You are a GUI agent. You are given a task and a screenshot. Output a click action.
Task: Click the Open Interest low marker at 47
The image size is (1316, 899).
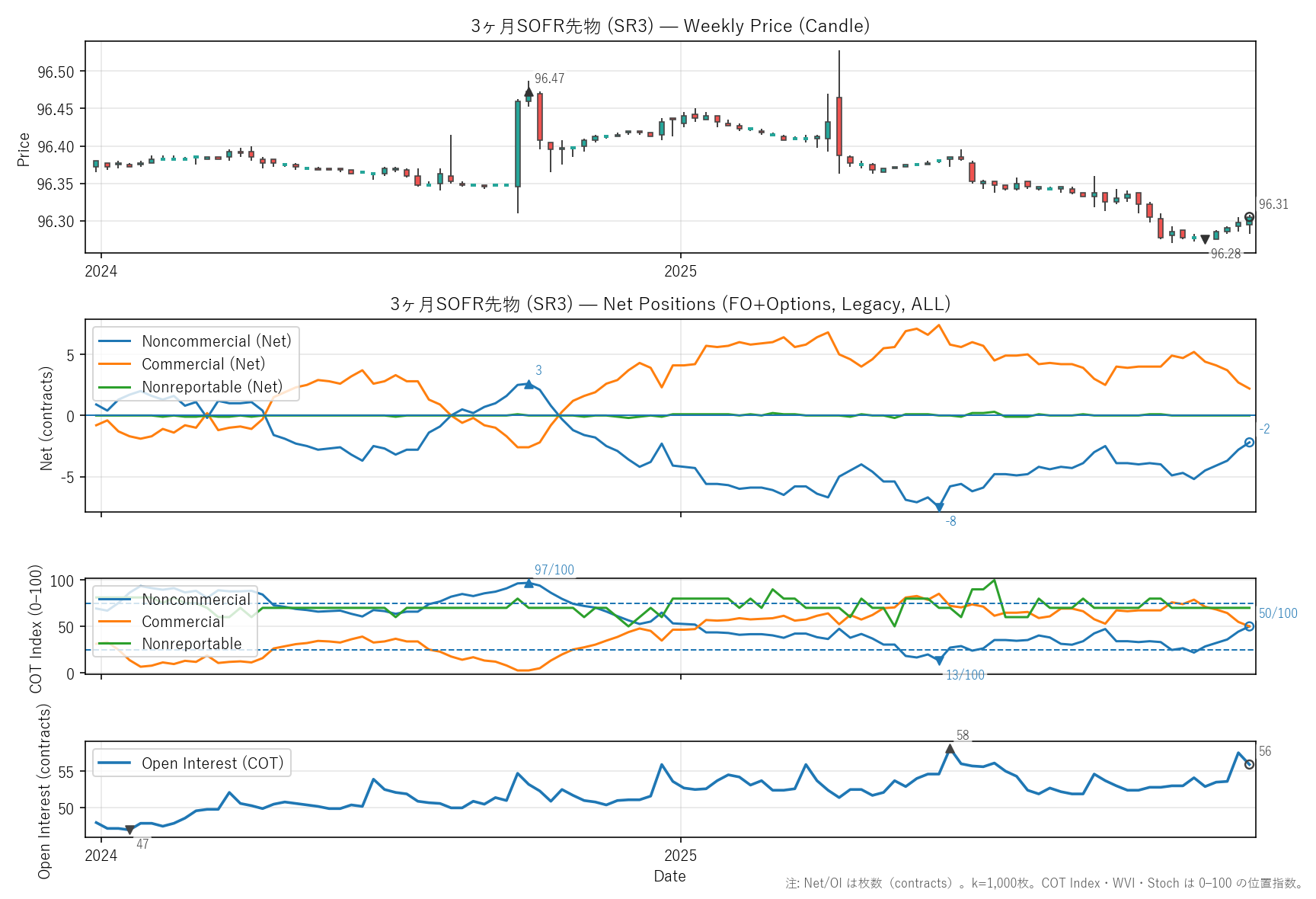click(x=129, y=830)
